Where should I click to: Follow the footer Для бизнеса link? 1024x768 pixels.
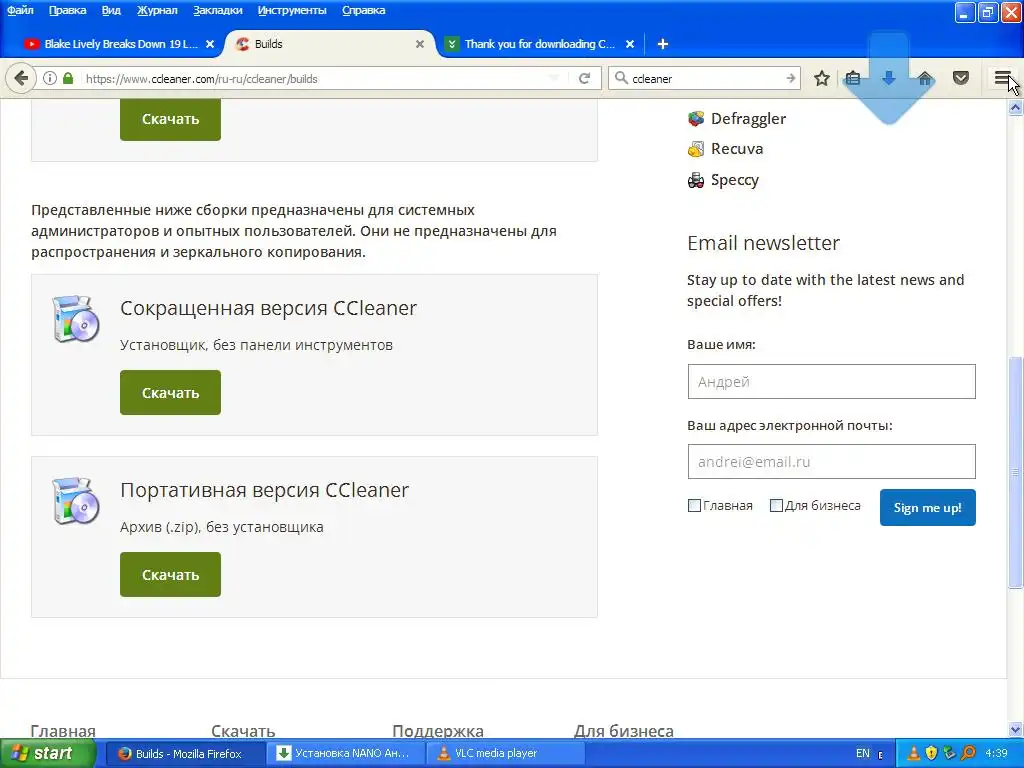point(624,731)
